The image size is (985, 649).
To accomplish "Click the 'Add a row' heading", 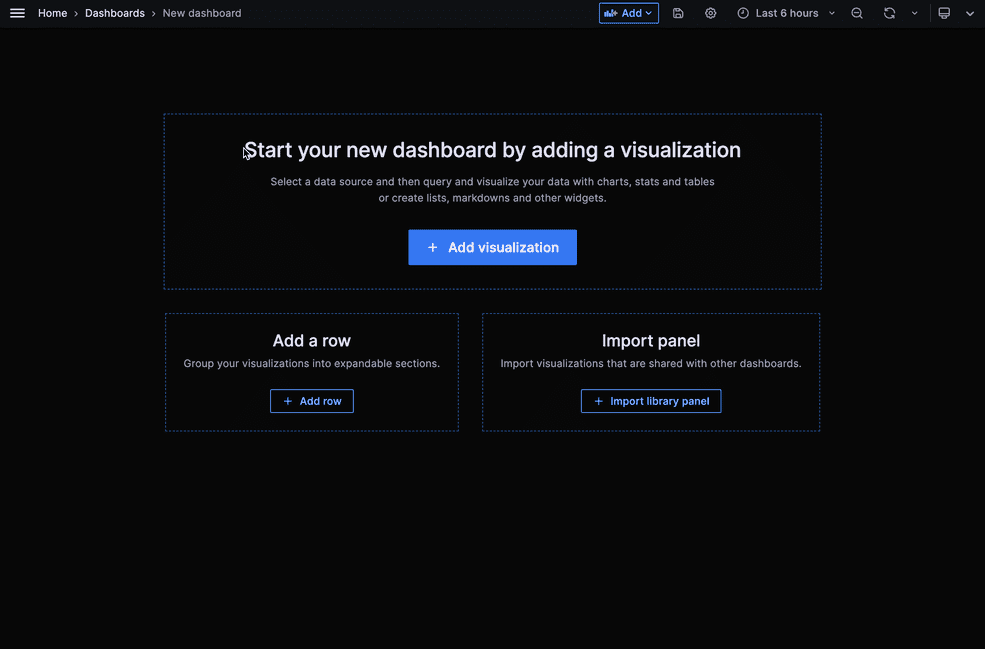I will click(x=312, y=341).
